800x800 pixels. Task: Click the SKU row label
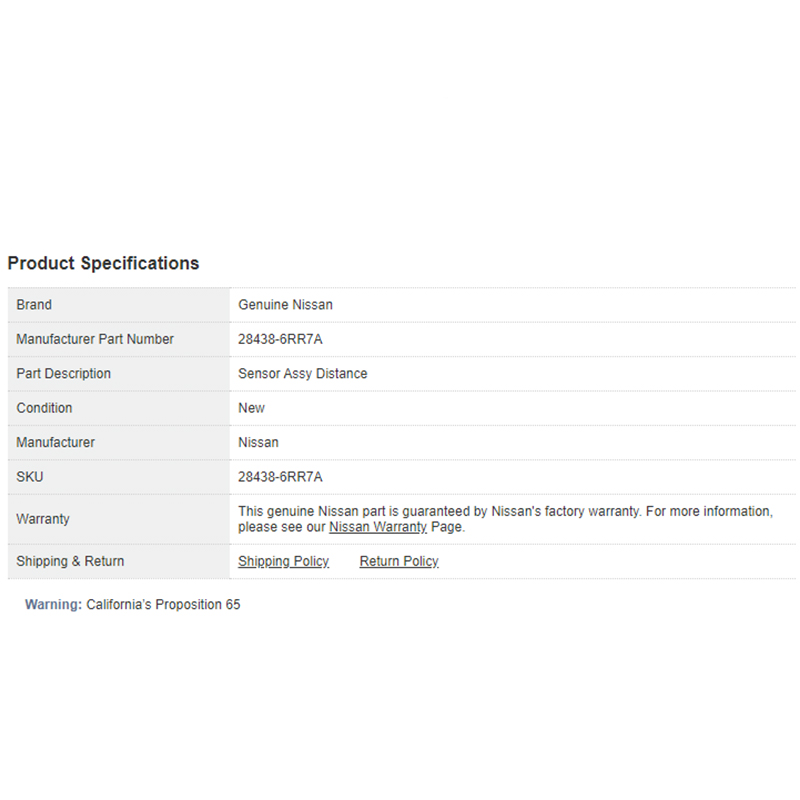coord(30,477)
